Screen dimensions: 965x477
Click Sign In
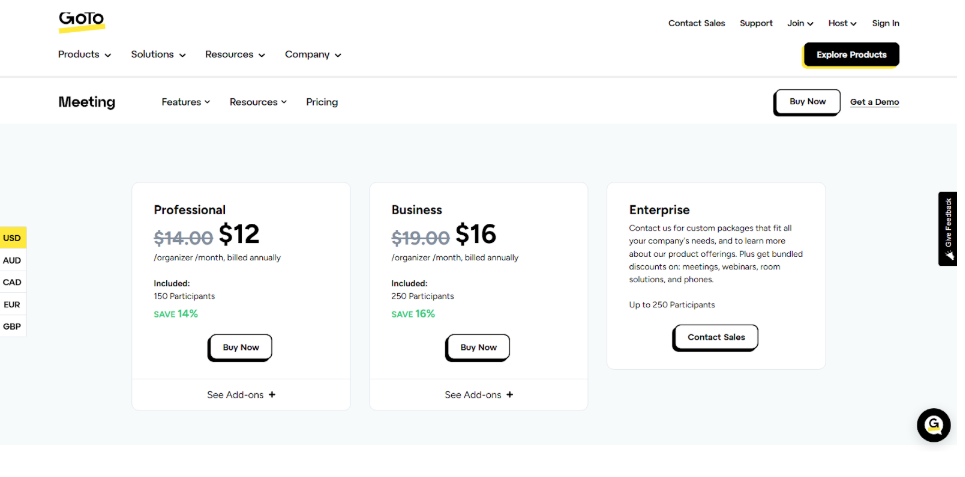[x=886, y=23]
